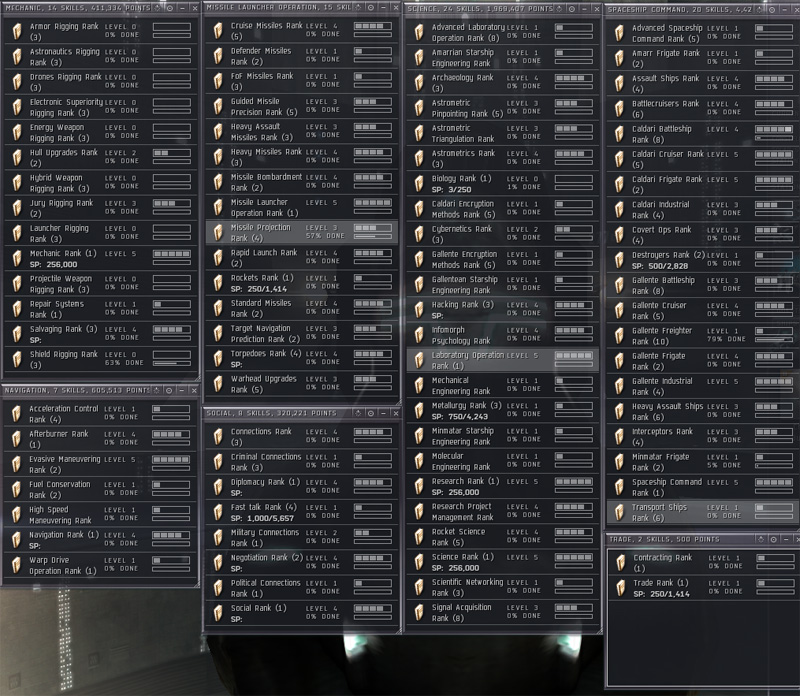Click the Battlecruisers skill book icon
The width and height of the screenshot is (800, 696).
click(x=619, y=108)
